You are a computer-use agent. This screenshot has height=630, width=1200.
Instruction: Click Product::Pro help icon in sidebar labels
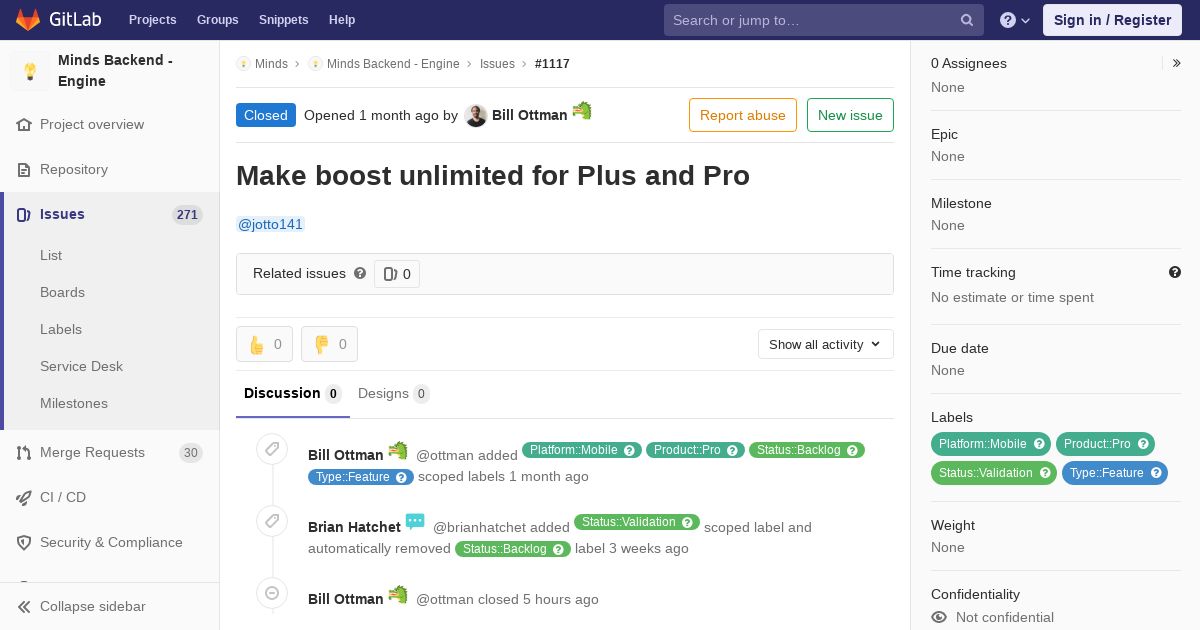(x=1143, y=444)
